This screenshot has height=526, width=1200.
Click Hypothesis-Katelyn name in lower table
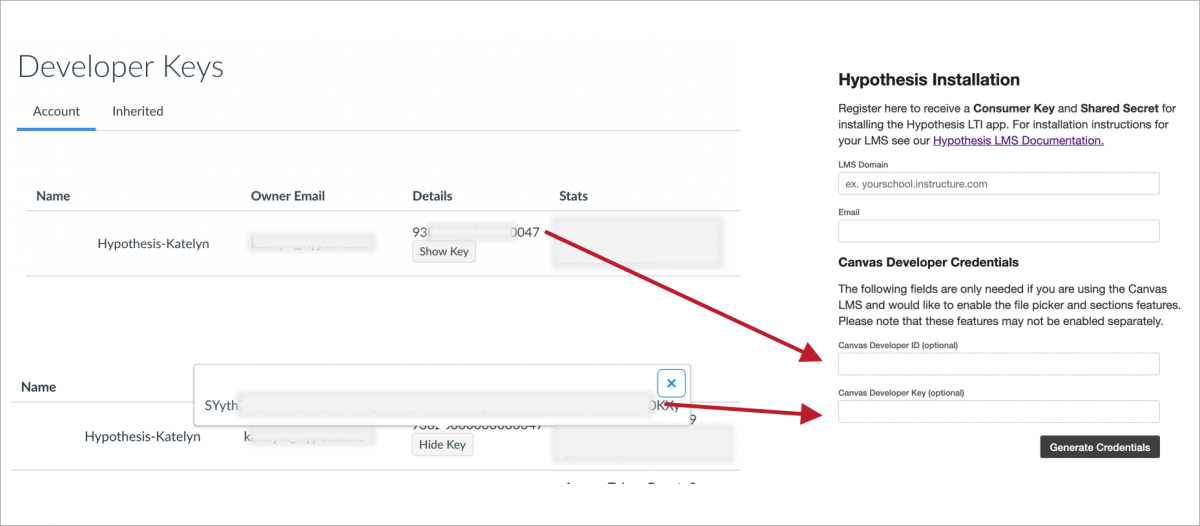coord(142,437)
